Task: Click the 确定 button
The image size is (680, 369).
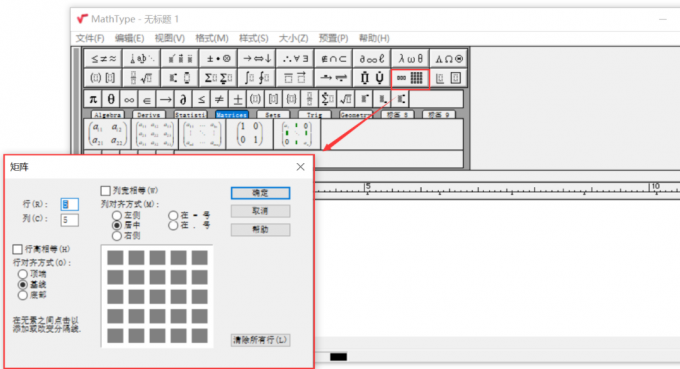Action: coord(260,193)
